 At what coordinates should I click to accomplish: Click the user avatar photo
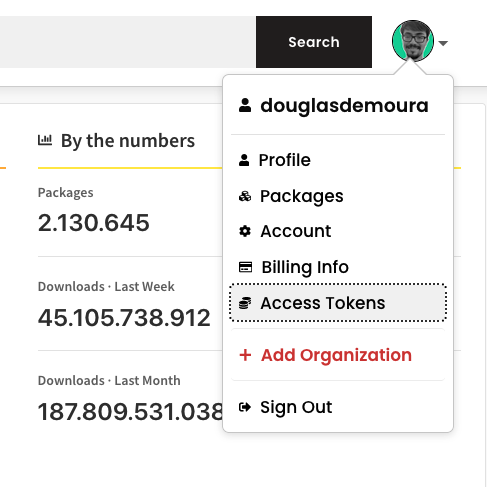[x=413, y=41]
